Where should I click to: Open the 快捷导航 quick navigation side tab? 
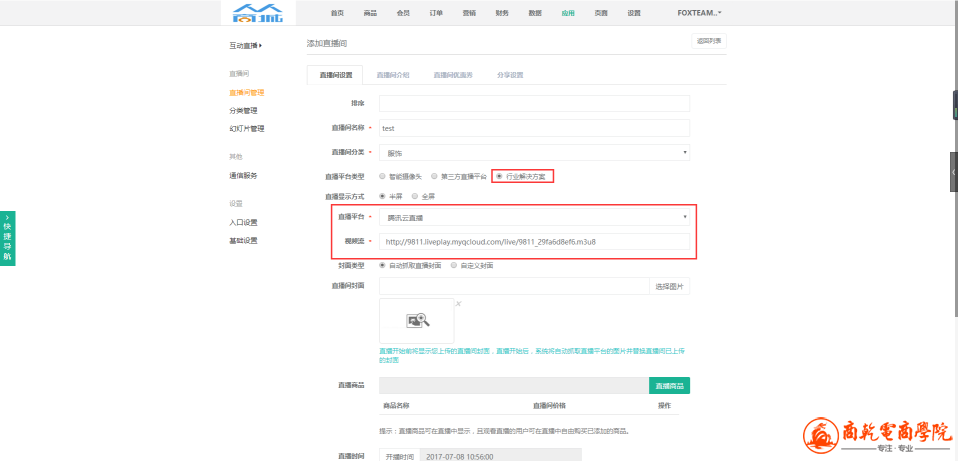(x=7, y=238)
